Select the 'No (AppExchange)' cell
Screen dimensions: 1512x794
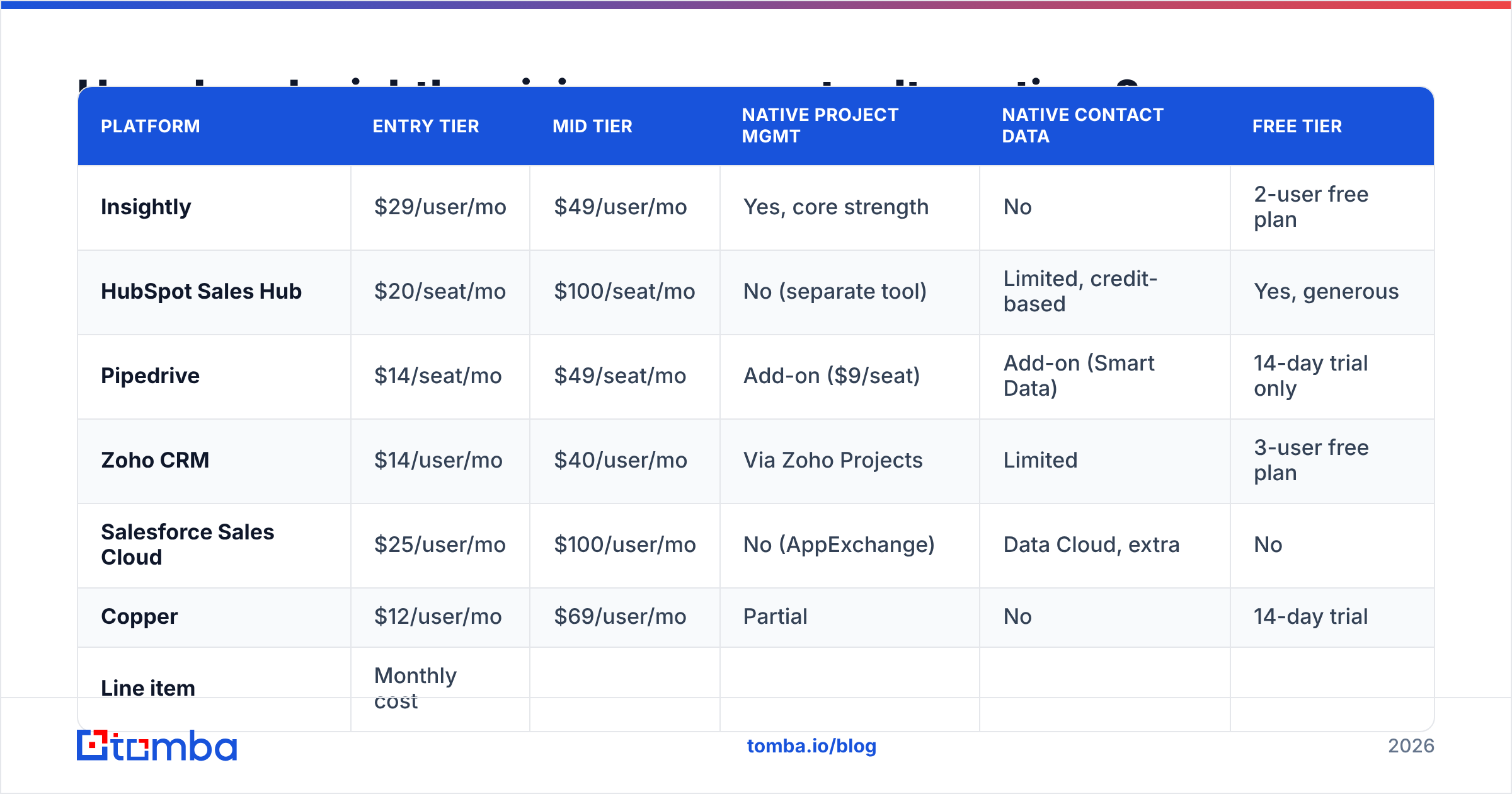point(839,544)
